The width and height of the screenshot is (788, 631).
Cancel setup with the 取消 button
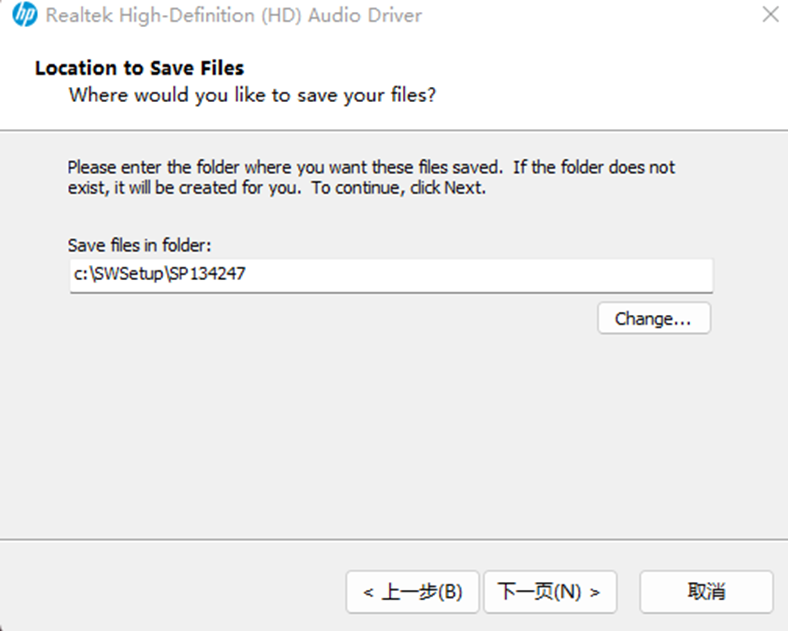[706, 591]
